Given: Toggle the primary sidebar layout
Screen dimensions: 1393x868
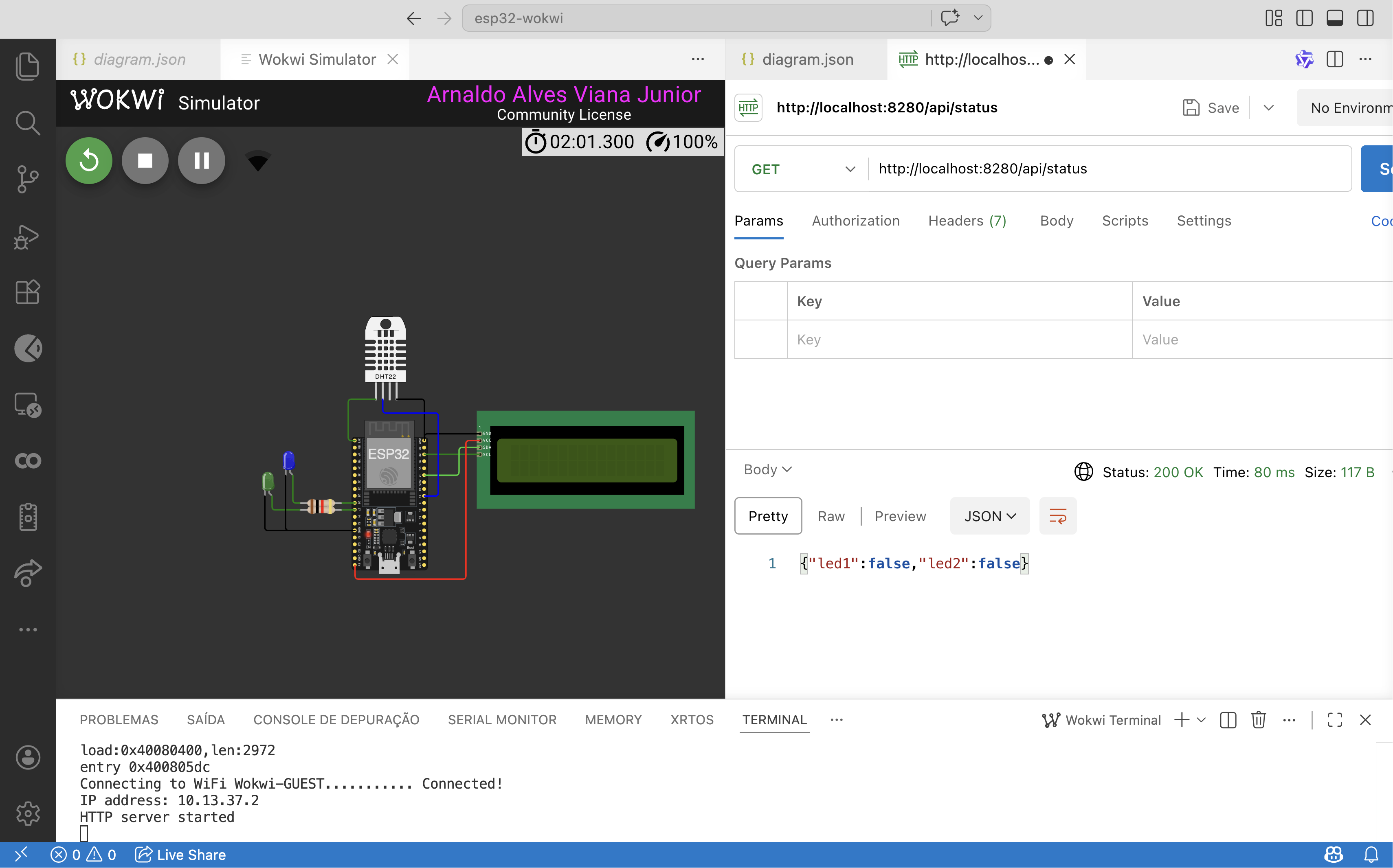Looking at the screenshot, I should (1304, 18).
